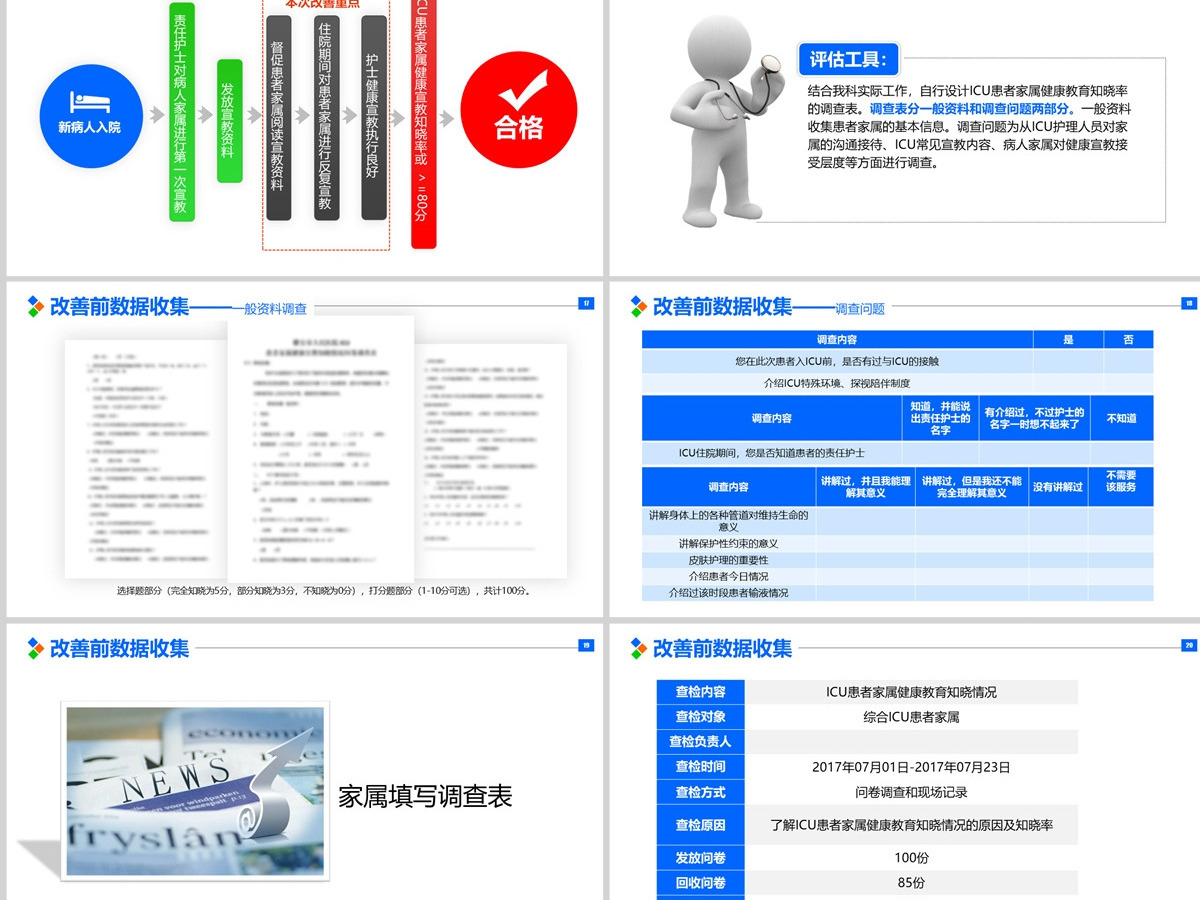Click the 是 column header
The image size is (1200, 900).
point(1068,340)
